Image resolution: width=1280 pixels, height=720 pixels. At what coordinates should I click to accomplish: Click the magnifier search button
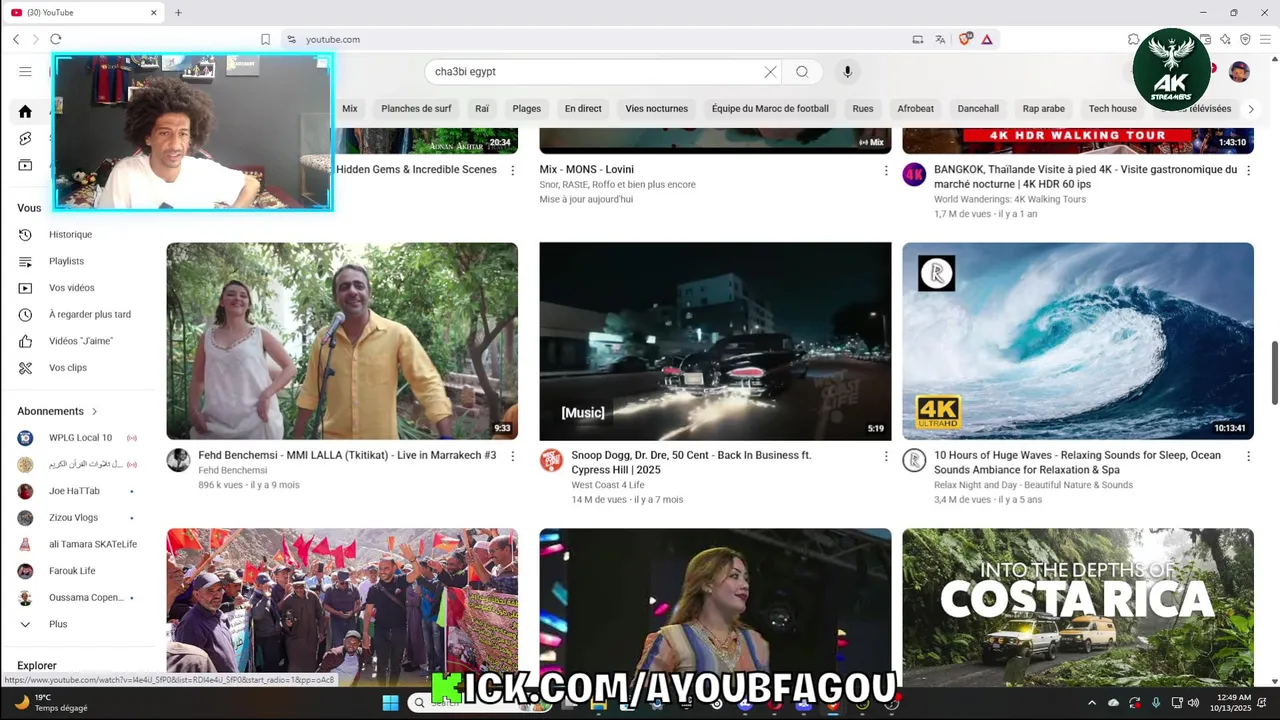(802, 72)
